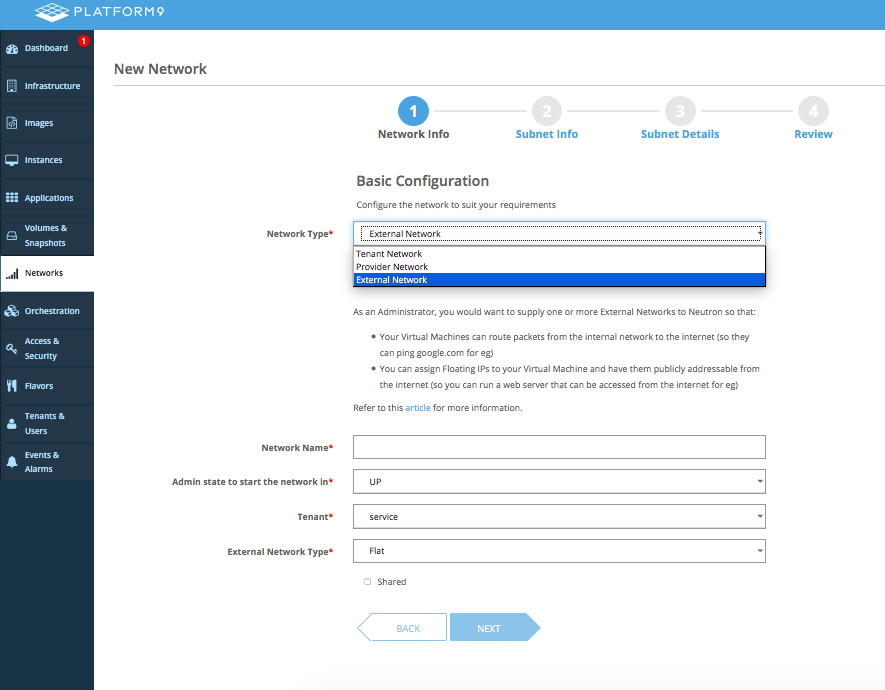885x690 pixels.
Task: Click the Instances monitor icon
Action: (x=12, y=160)
